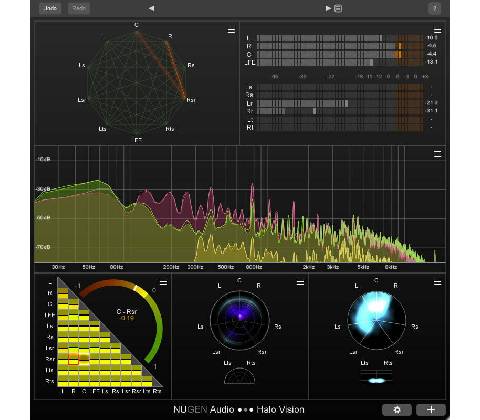Go to the previous preset with the left arrow
480x420 pixels.
click(x=151, y=8)
